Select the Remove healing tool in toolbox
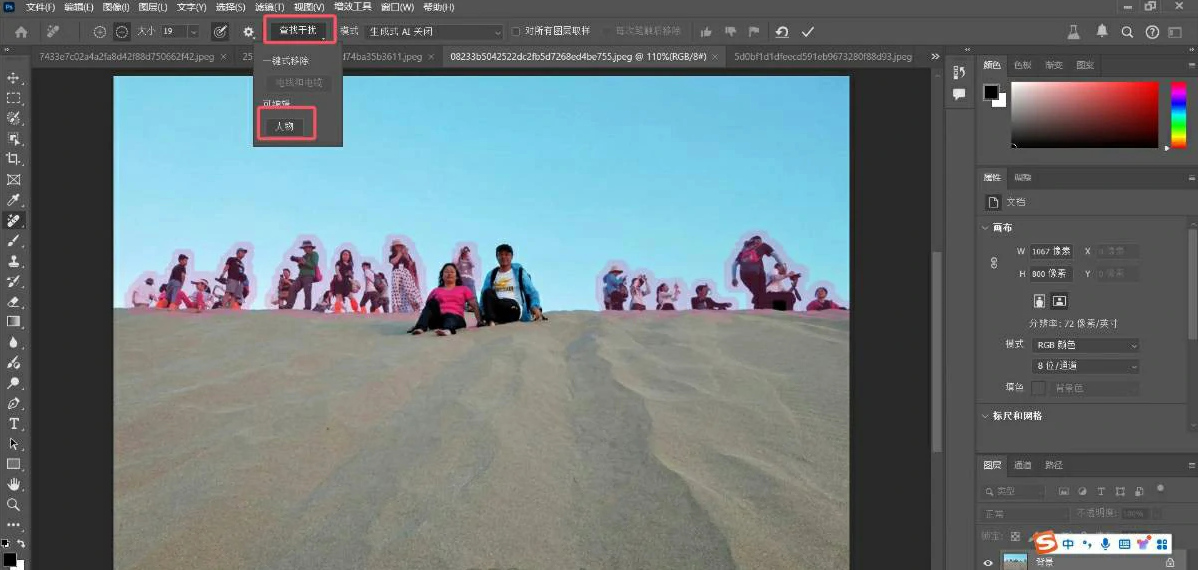Viewport: 1198px width, 570px height. click(13, 220)
